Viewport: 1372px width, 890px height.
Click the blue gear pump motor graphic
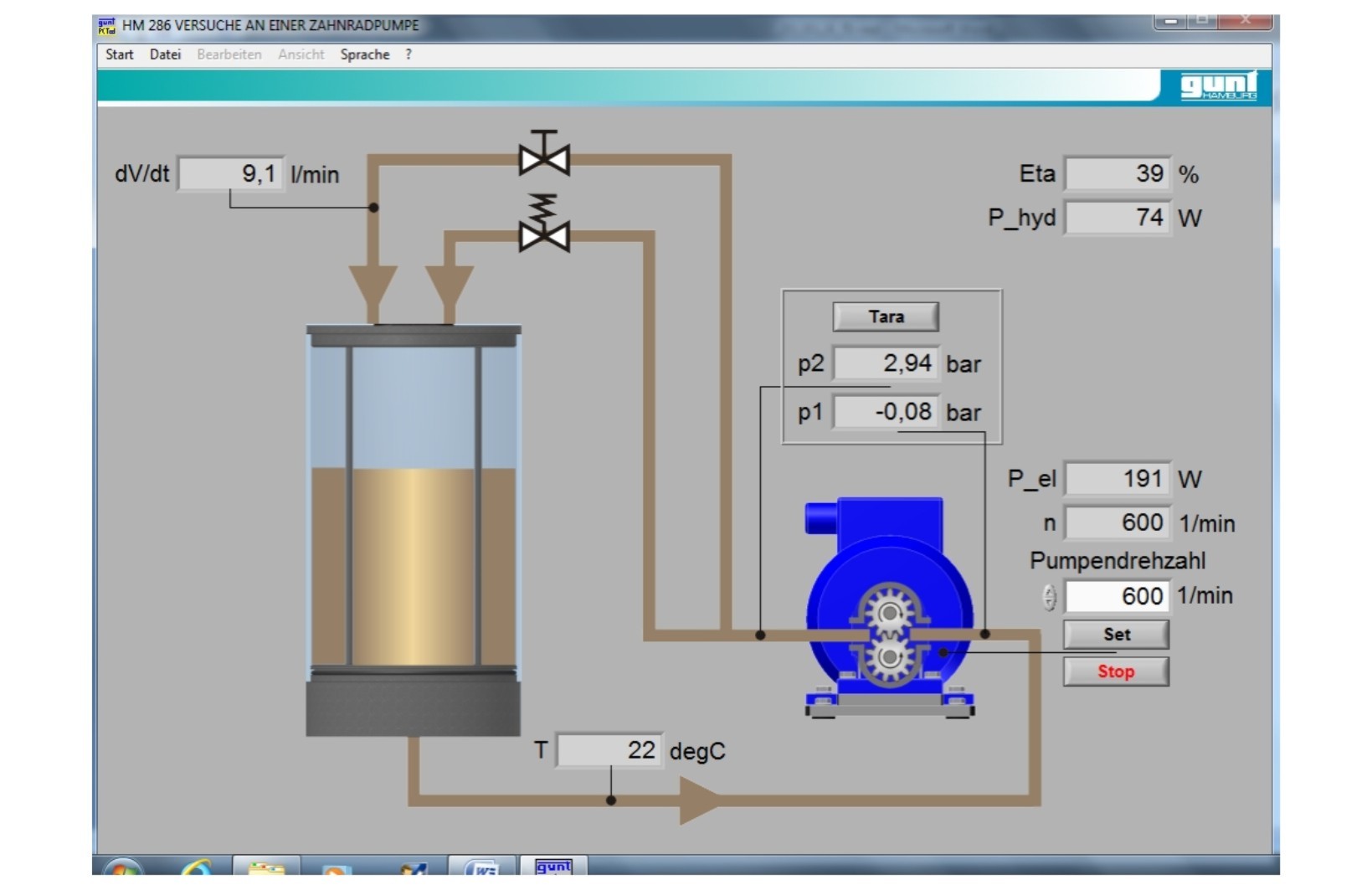click(889, 609)
